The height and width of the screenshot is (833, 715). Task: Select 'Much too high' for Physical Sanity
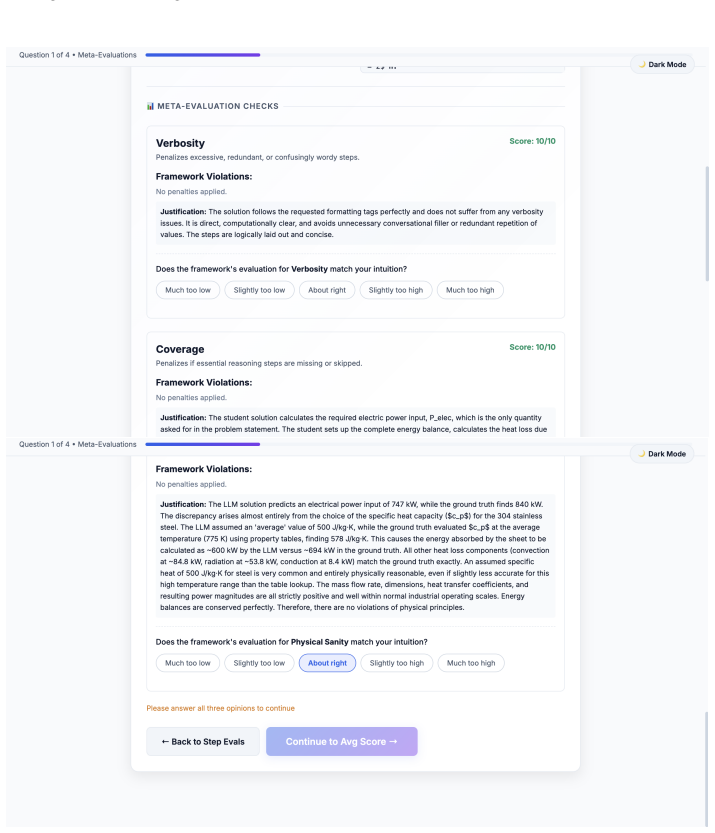(x=471, y=663)
